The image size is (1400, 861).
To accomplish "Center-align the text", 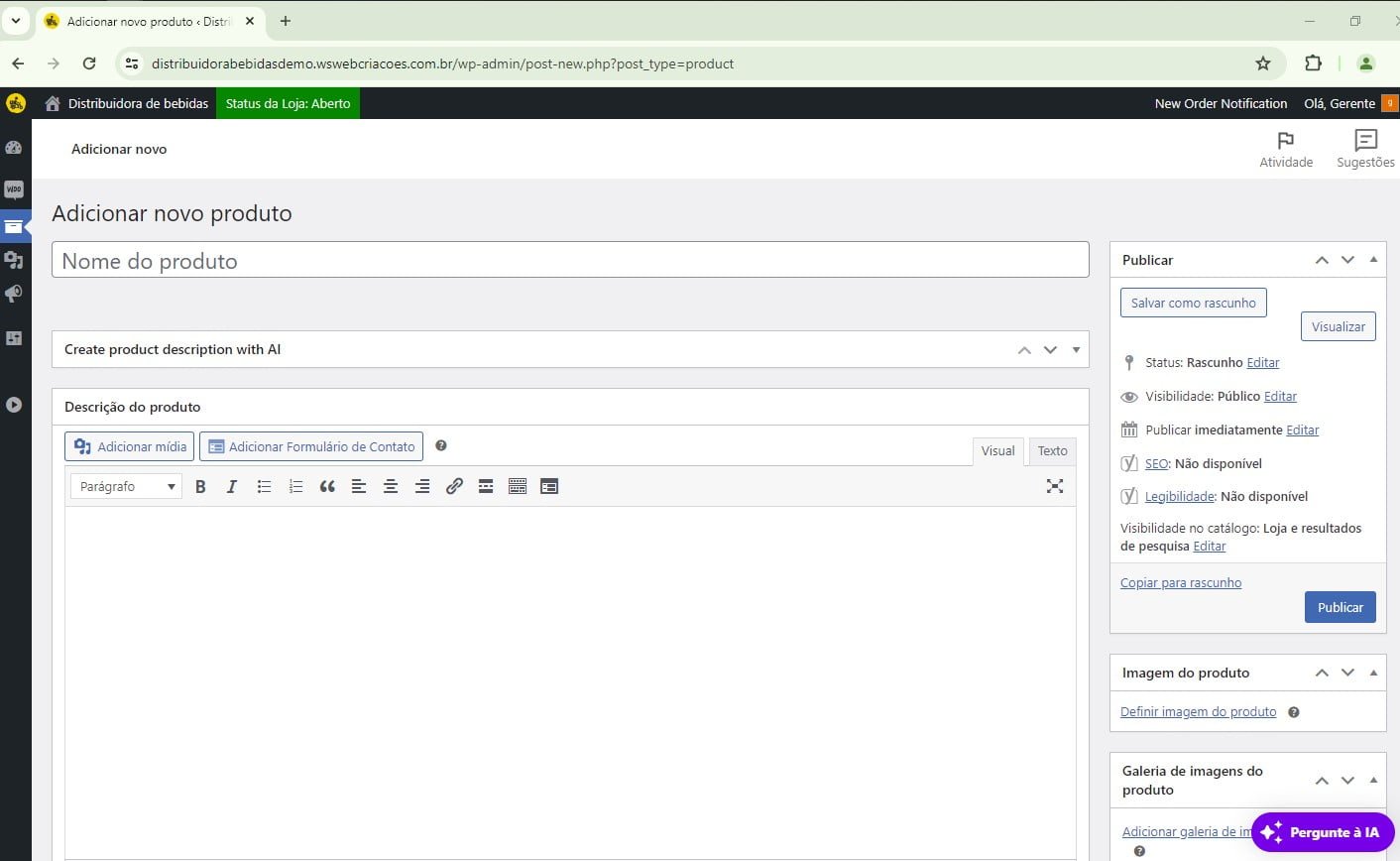I will click(391, 486).
